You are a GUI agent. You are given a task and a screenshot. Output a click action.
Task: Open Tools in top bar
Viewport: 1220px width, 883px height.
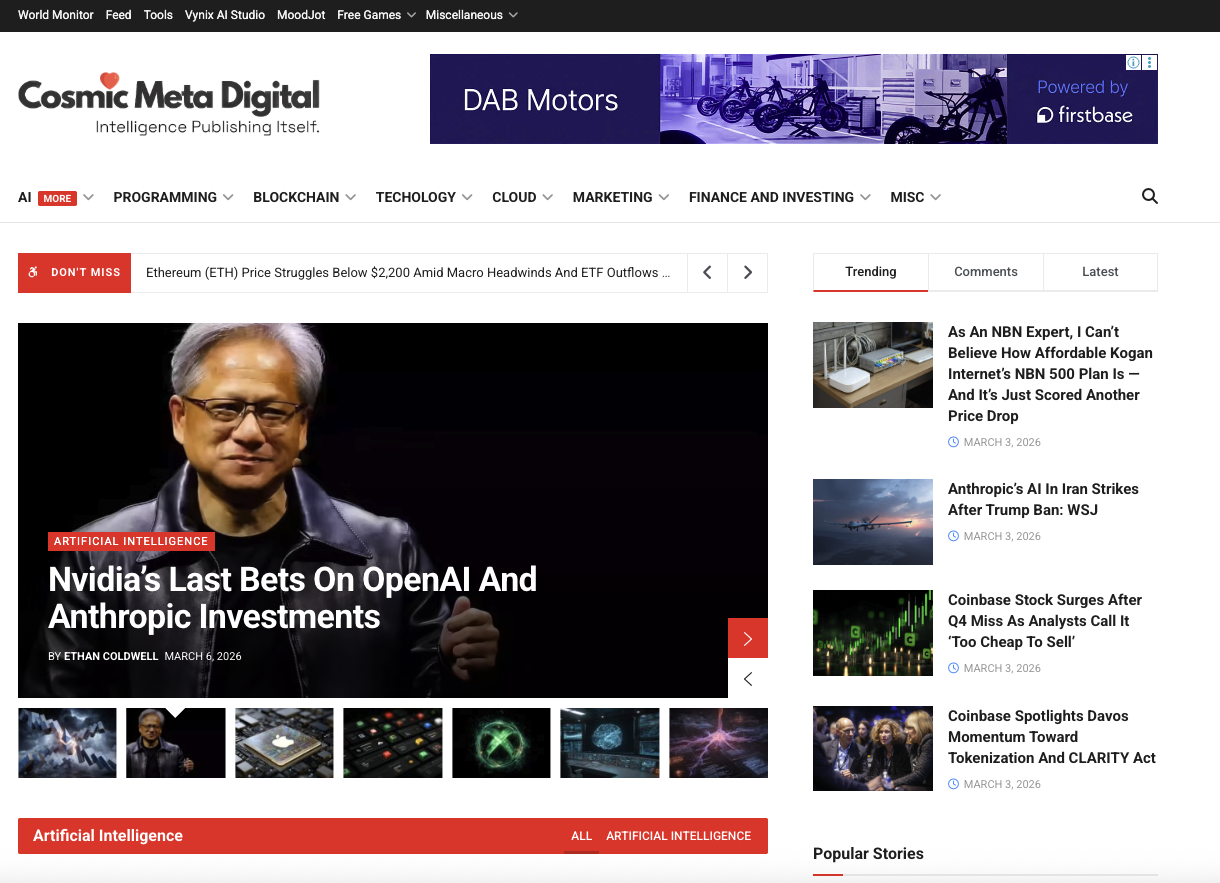pyautogui.click(x=158, y=15)
